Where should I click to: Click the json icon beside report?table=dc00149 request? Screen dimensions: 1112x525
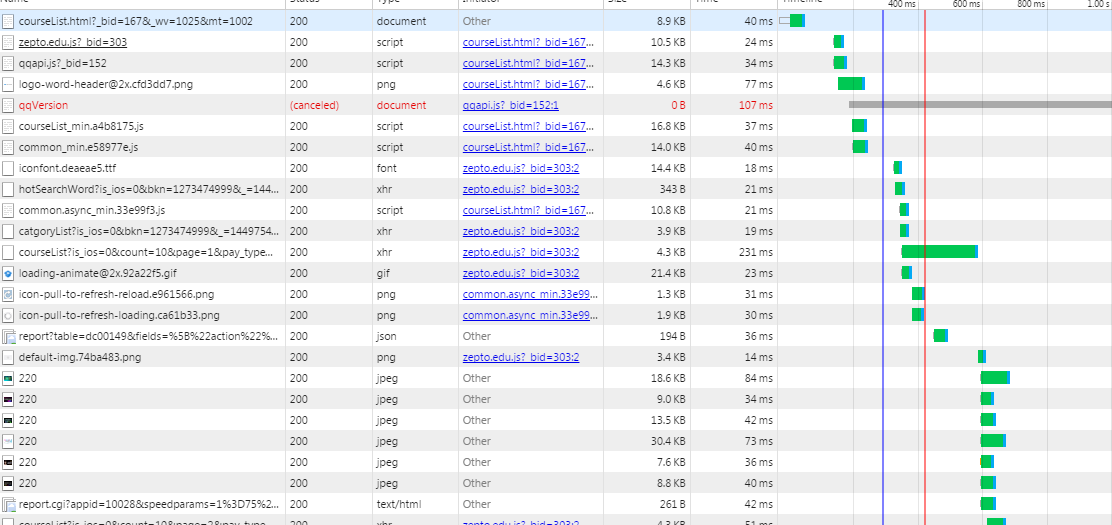[9, 337]
